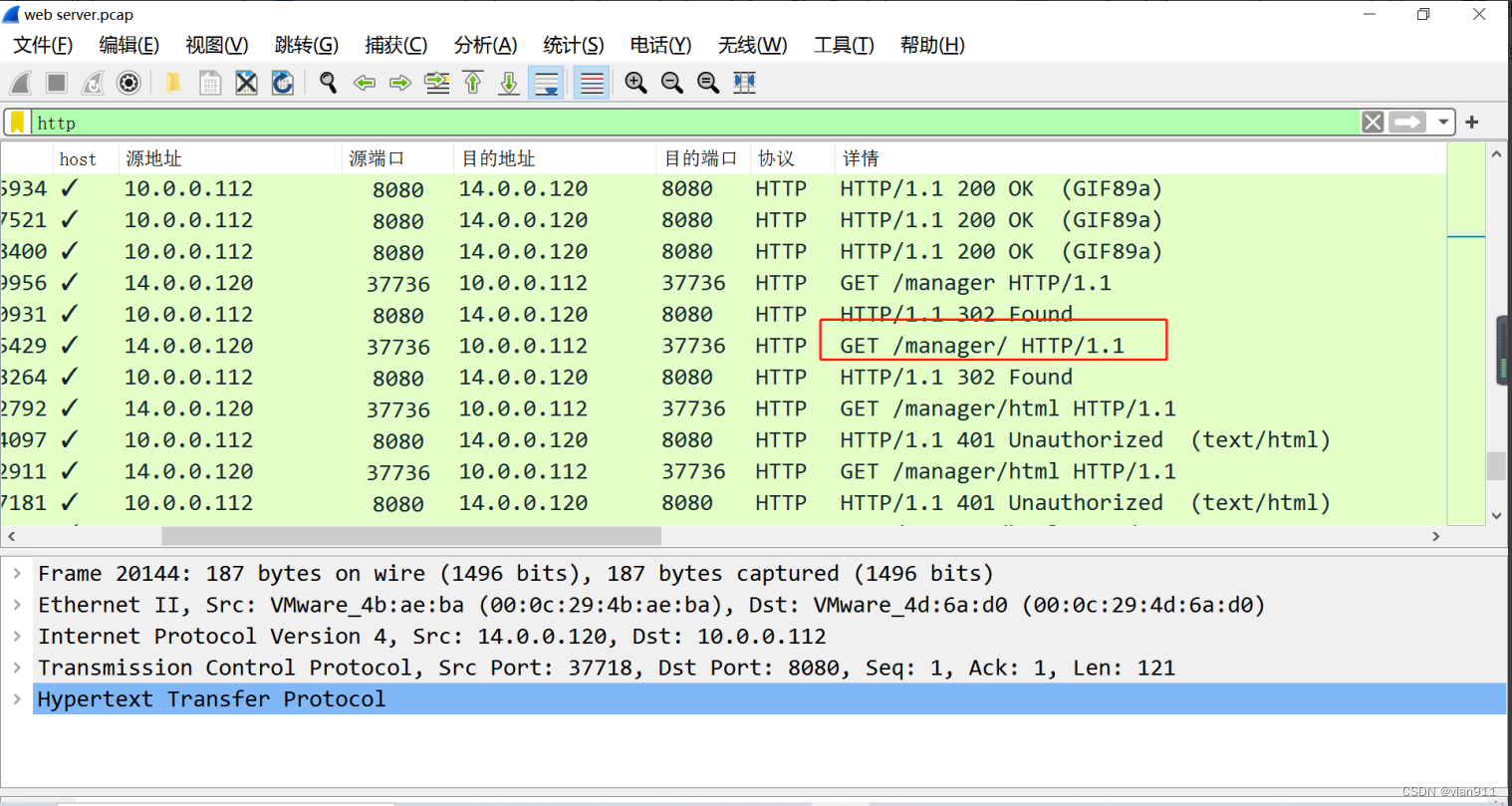The height and width of the screenshot is (806, 1512).
Task: Open the 捕获(C) menu
Action: (x=396, y=45)
